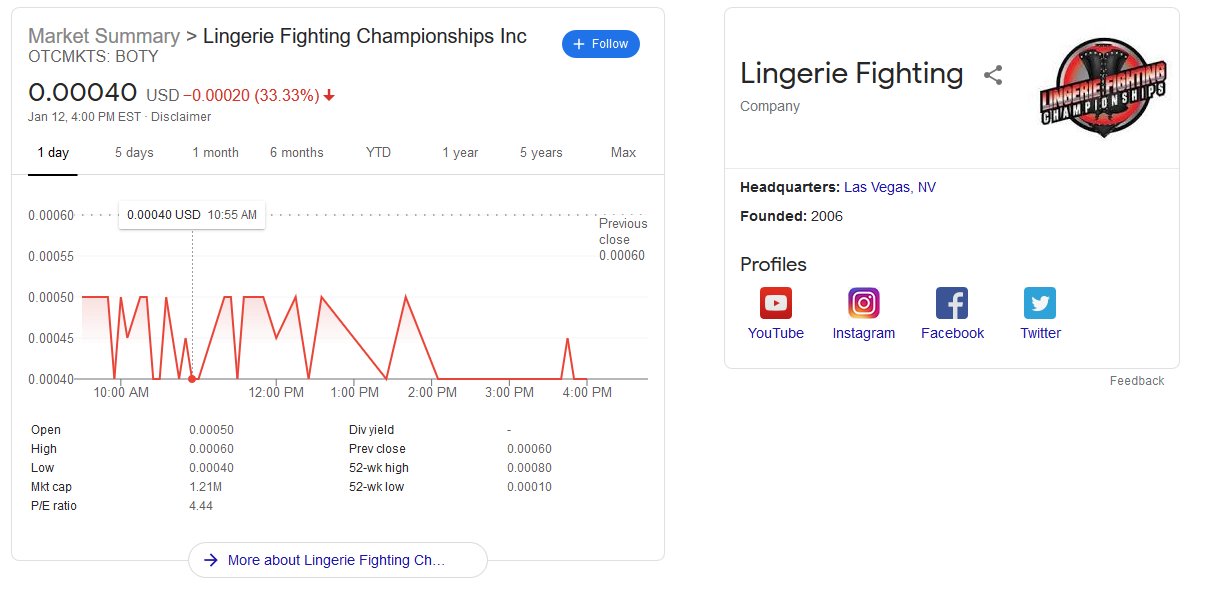Show the 1 year chart range

click(460, 153)
